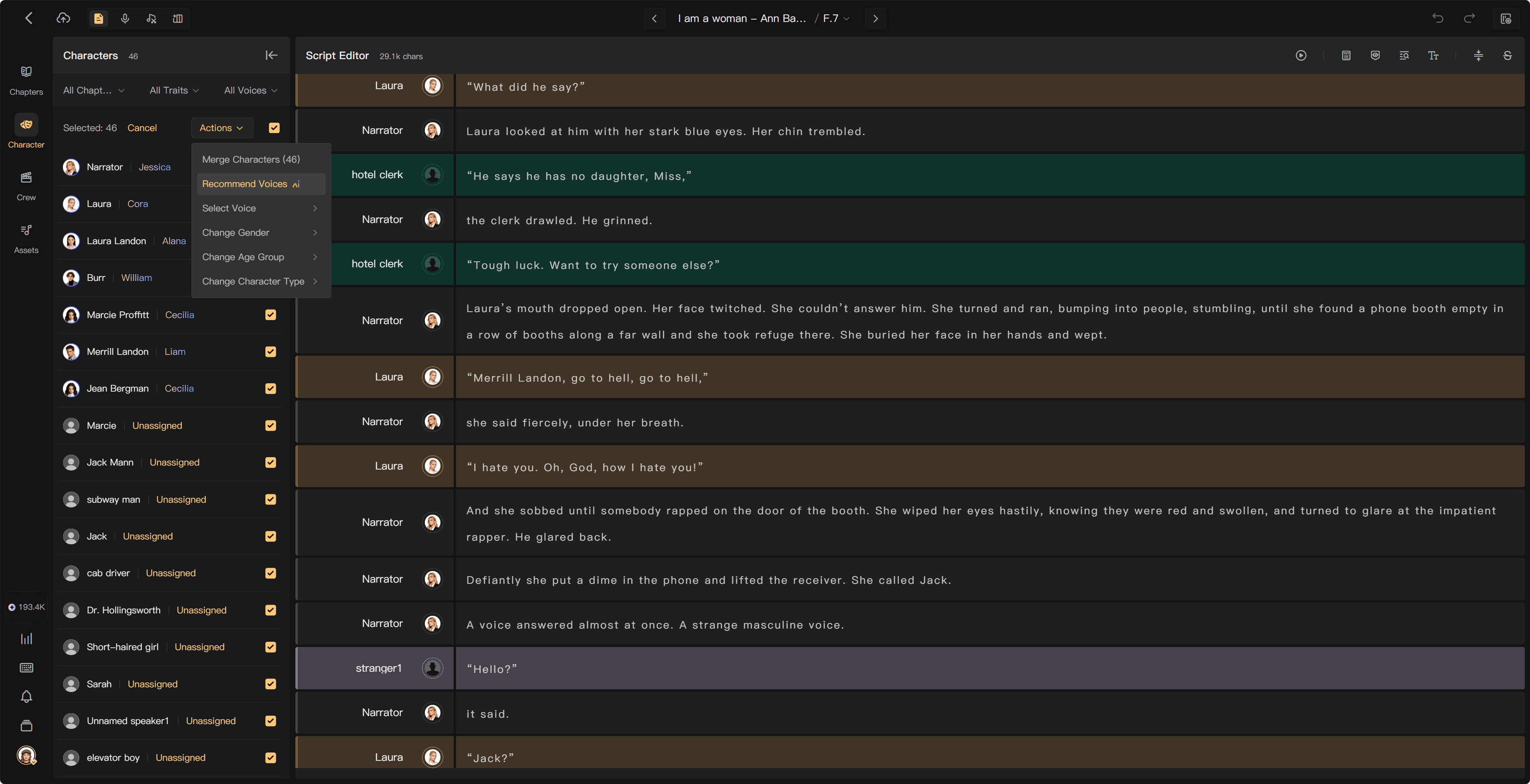Play the script preview

pos(1301,55)
